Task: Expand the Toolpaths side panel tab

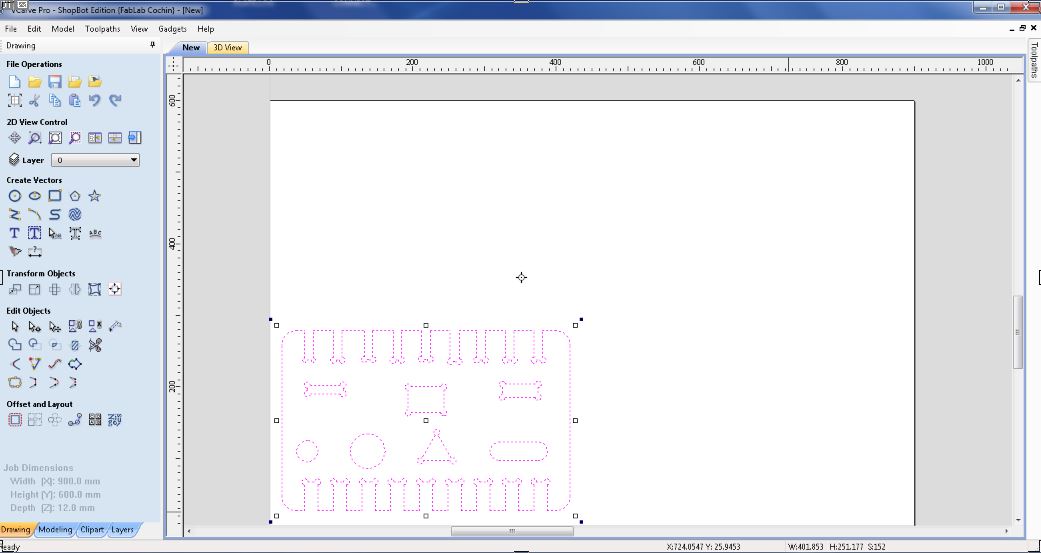Action: pos(1034,58)
